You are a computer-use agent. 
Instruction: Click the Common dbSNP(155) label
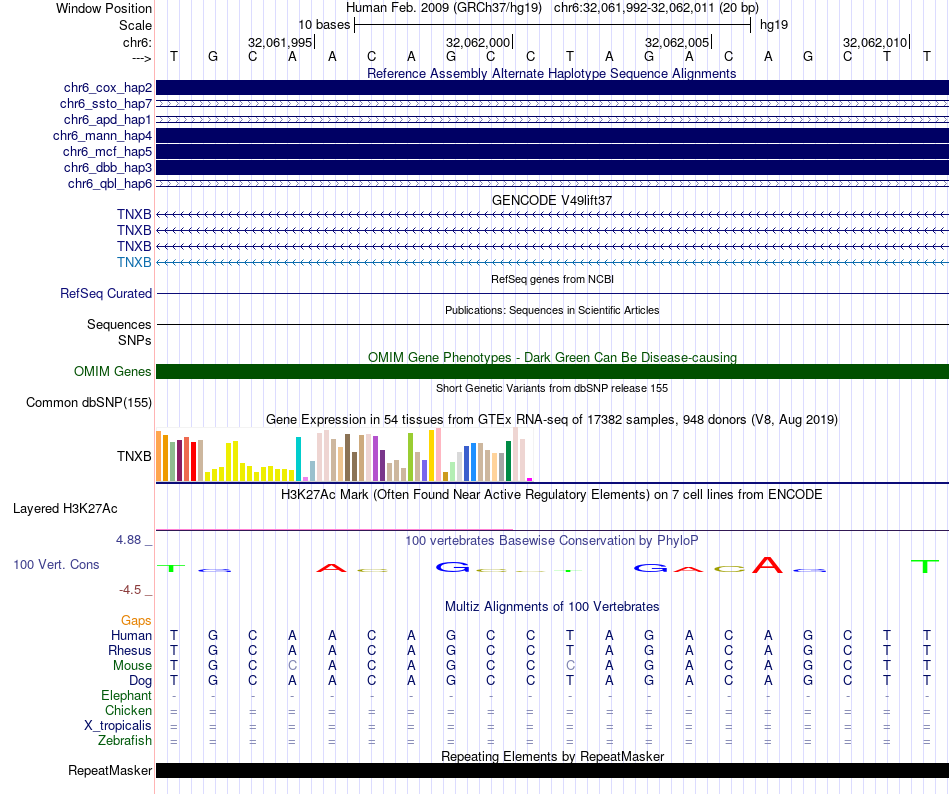[x=88, y=403]
